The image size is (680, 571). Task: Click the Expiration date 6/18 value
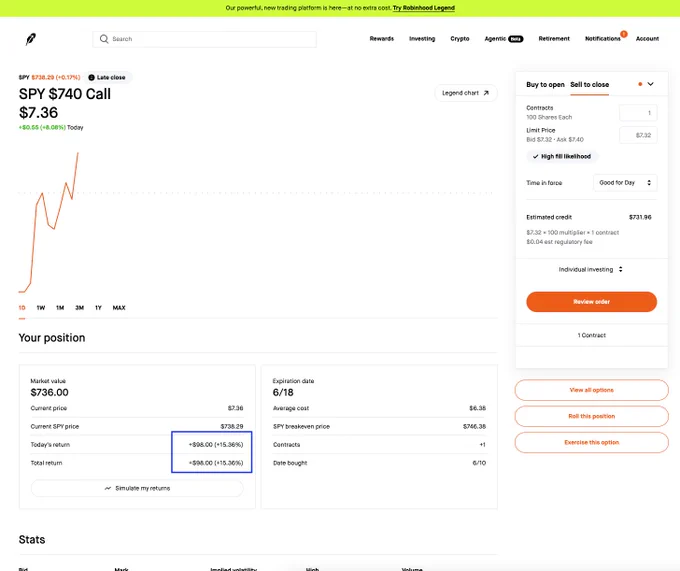(283, 392)
